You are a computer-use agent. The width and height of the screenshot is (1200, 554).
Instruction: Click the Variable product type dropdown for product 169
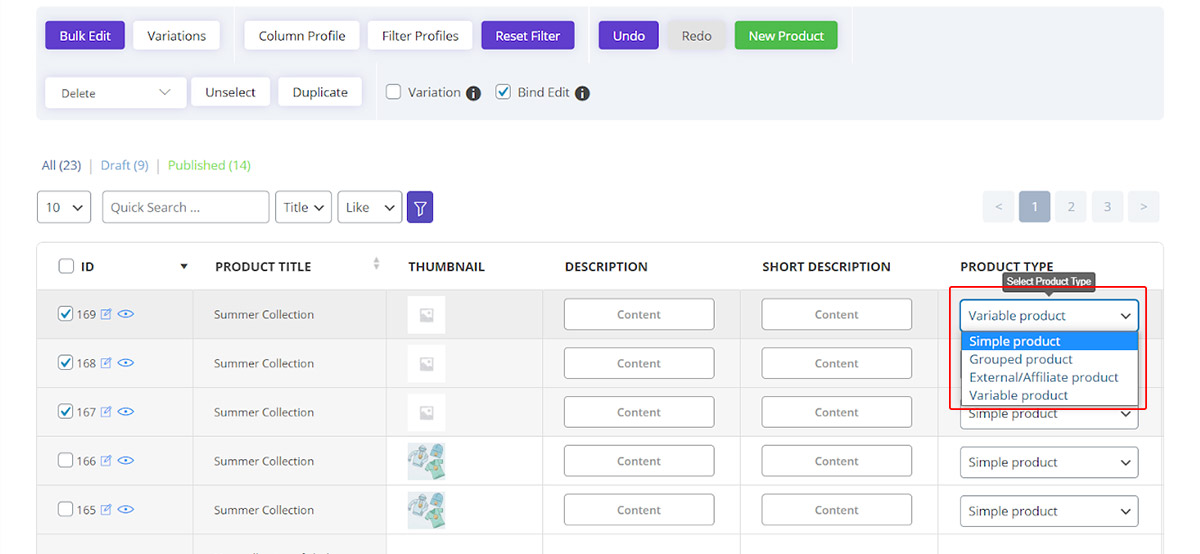coord(1049,316)
